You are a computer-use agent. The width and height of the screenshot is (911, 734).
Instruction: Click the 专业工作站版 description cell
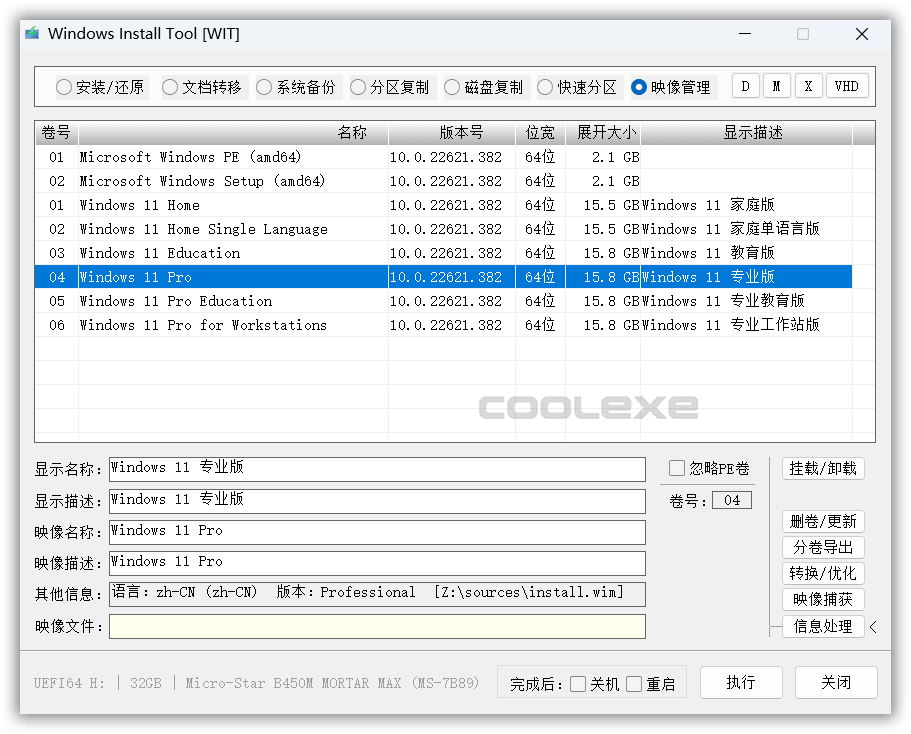(x=747, y=325)
